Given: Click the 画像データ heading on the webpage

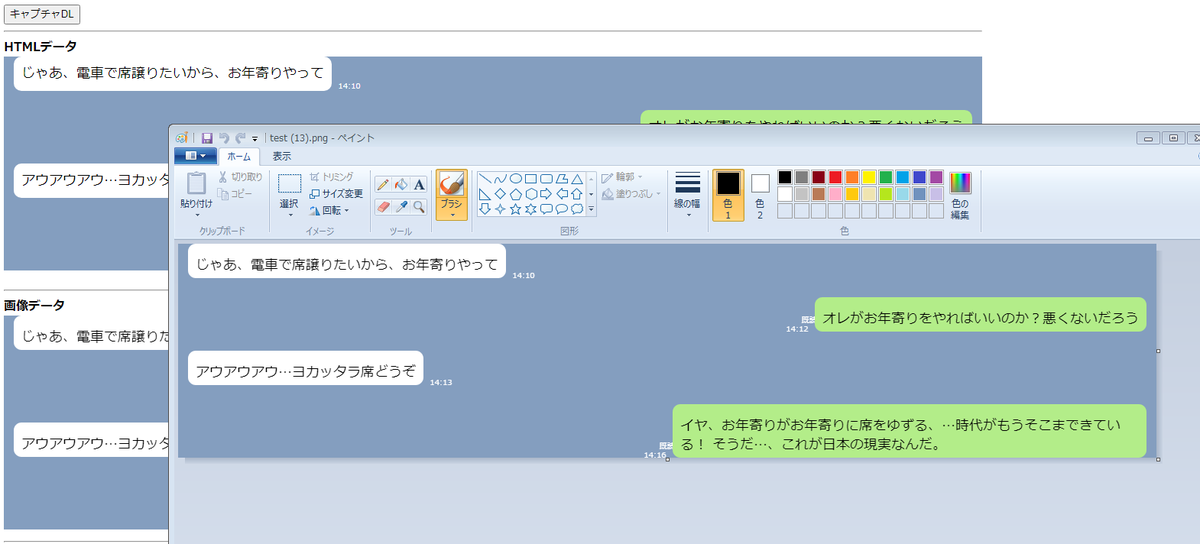Looking at the screenshot, I should tap(34, 305).
